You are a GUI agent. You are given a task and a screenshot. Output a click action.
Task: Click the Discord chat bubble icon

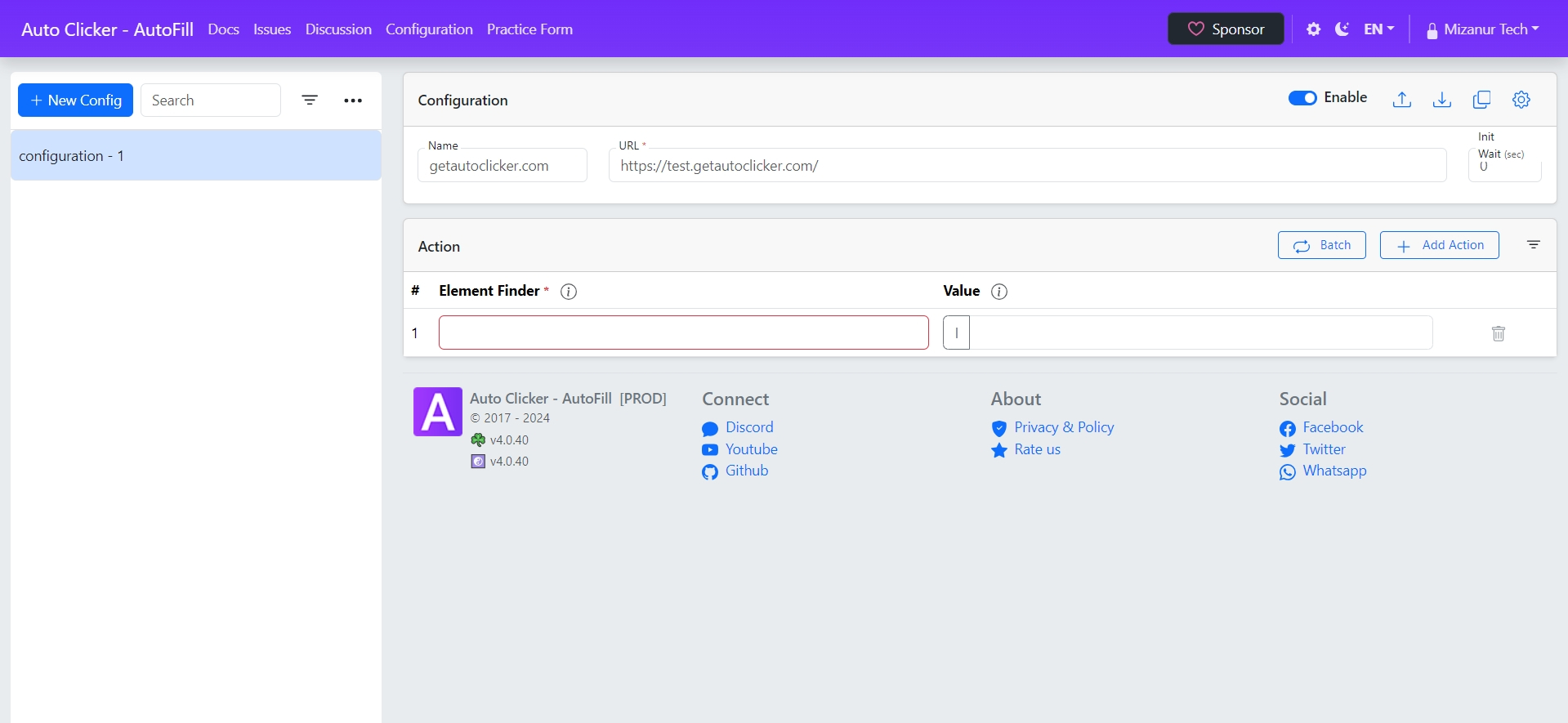pos(710,429)
